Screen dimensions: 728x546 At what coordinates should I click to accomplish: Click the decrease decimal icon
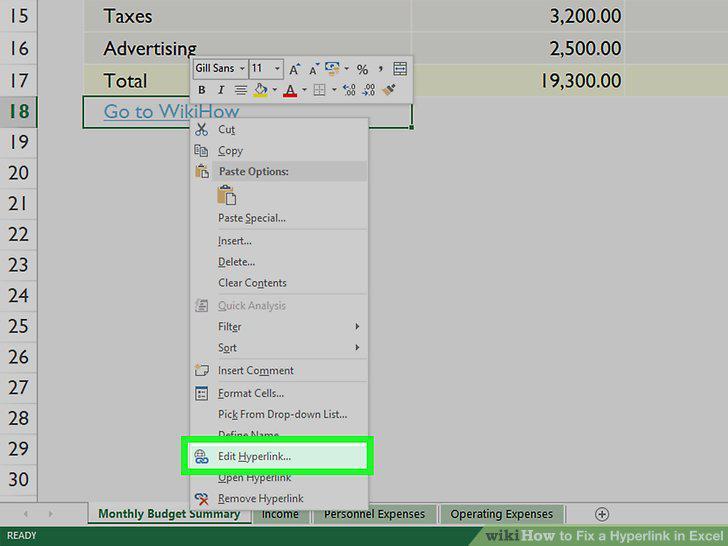[369, 90]
